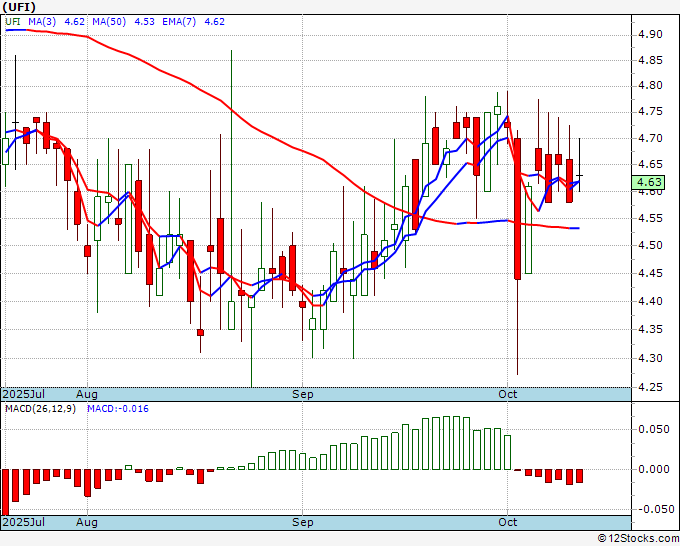Click the MA(50) value 4.53

144,21
